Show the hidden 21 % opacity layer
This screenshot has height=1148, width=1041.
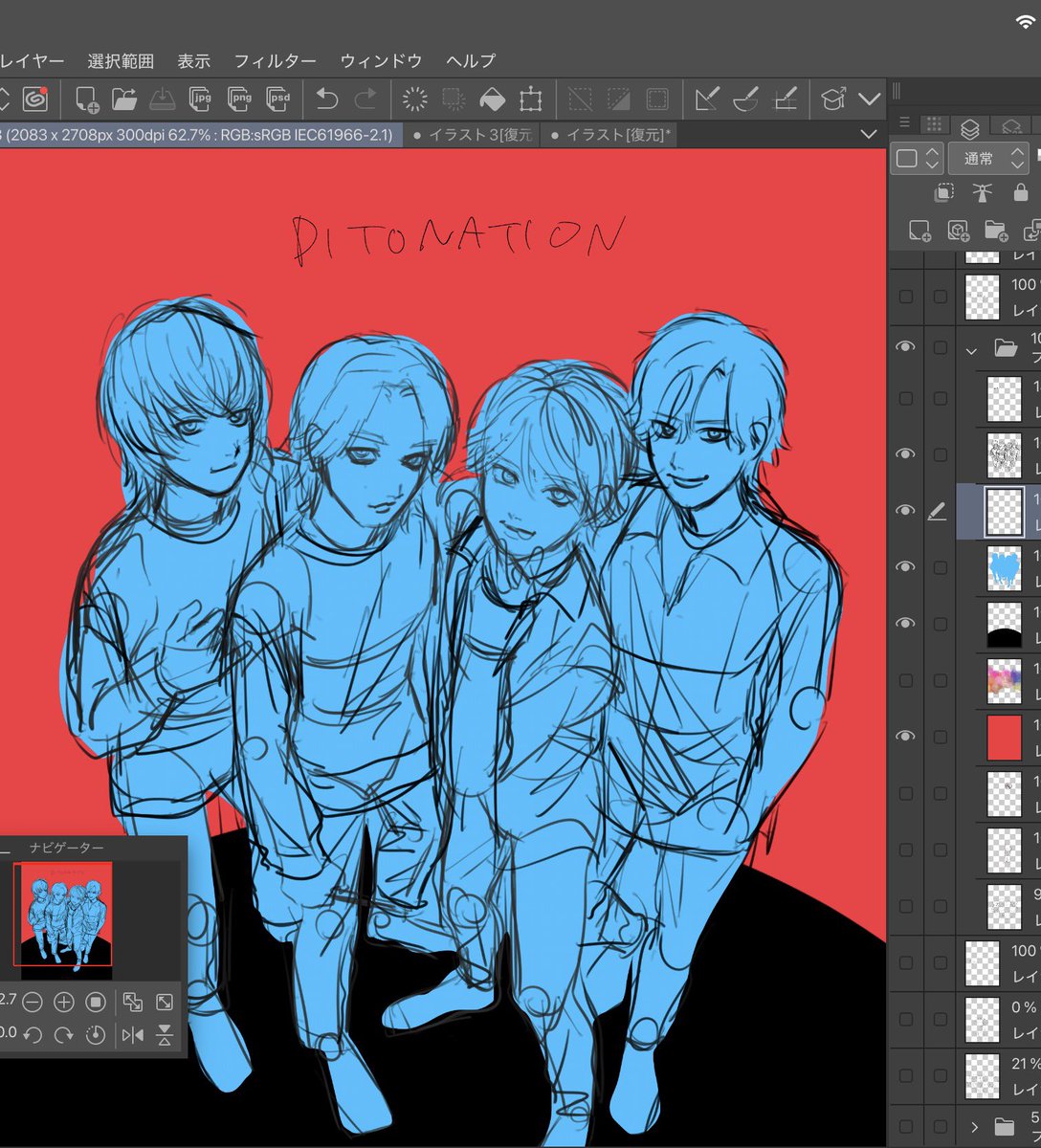pyautogui.click(x=906, y=1076)
